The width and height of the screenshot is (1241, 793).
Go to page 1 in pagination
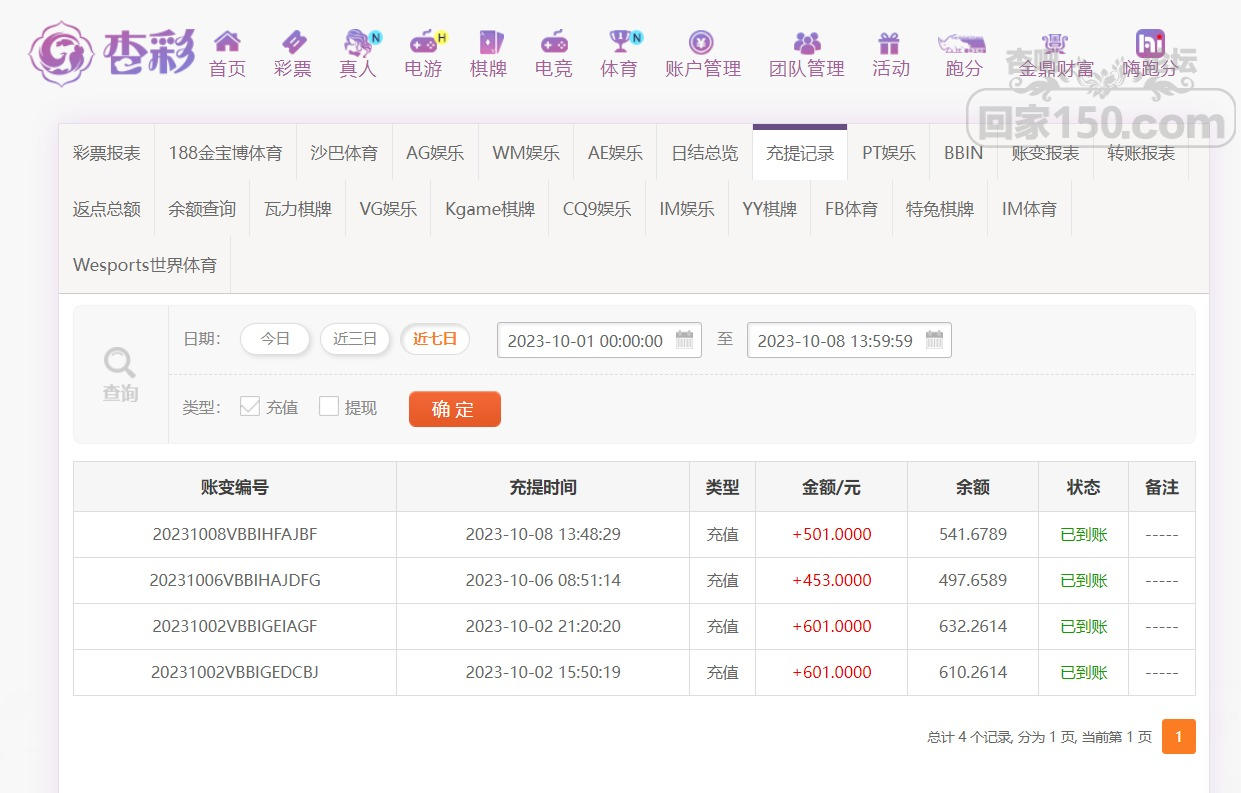pyautogui.click(x=1178, y=737)
